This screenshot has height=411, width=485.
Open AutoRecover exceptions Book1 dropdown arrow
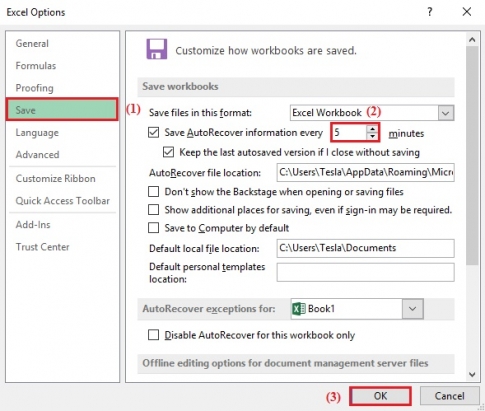(412, 309)
